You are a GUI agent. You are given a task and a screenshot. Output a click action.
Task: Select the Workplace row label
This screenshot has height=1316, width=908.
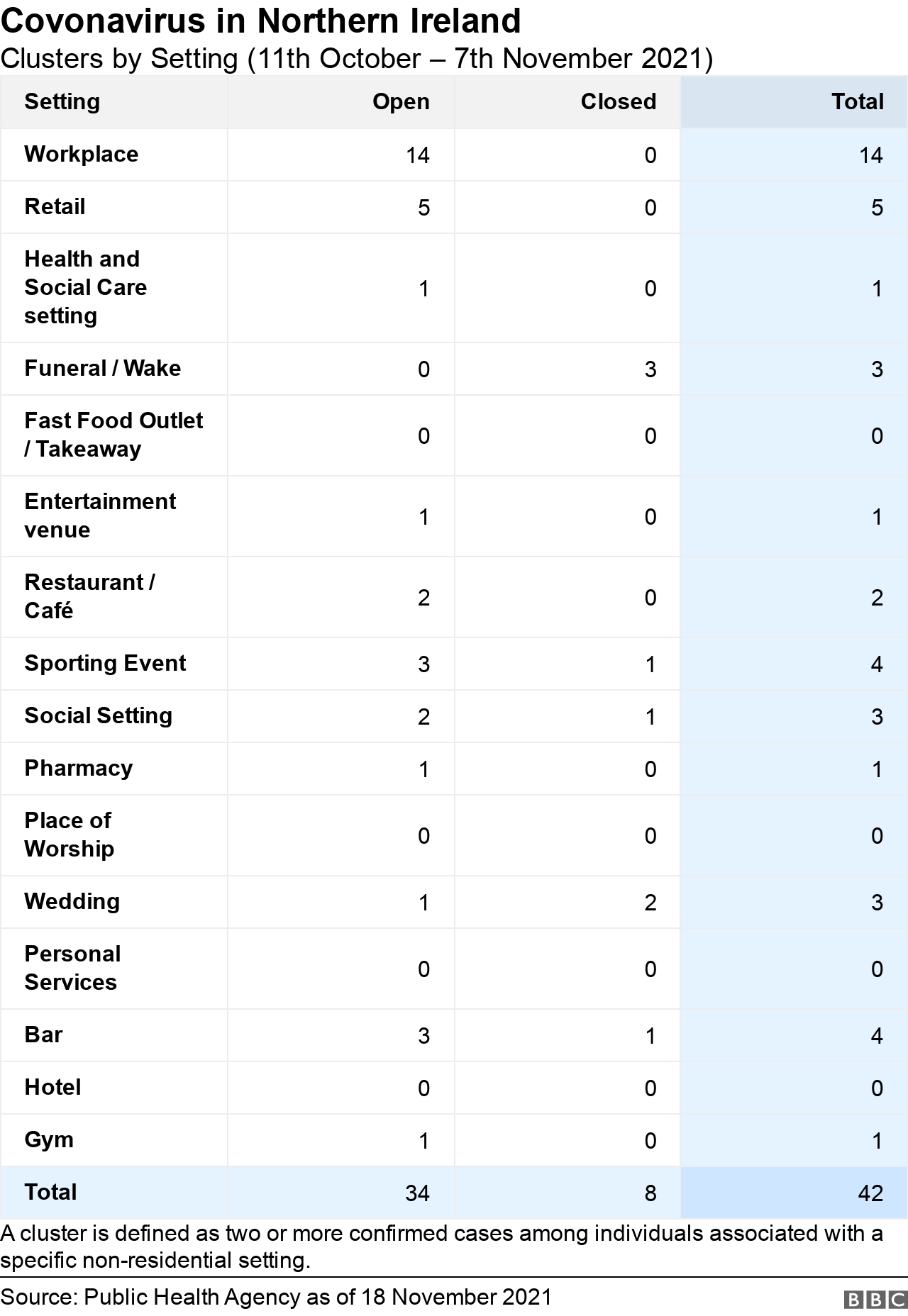[82, 155]
